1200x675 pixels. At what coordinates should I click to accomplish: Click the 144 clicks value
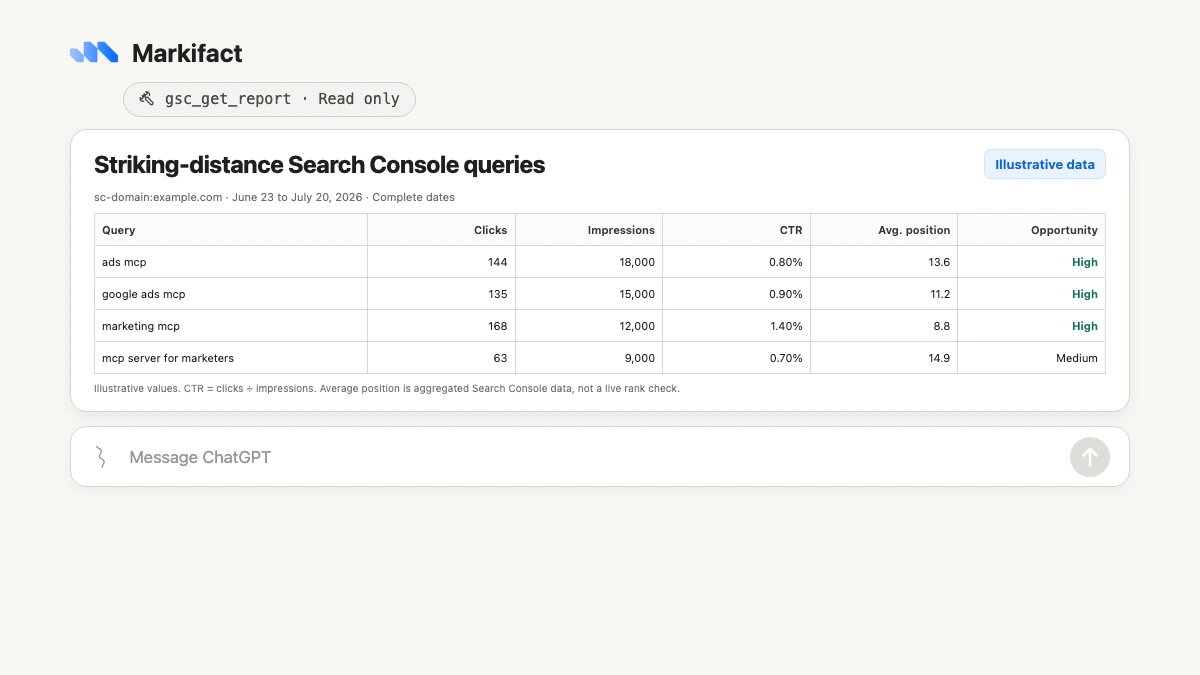[497, 262]
